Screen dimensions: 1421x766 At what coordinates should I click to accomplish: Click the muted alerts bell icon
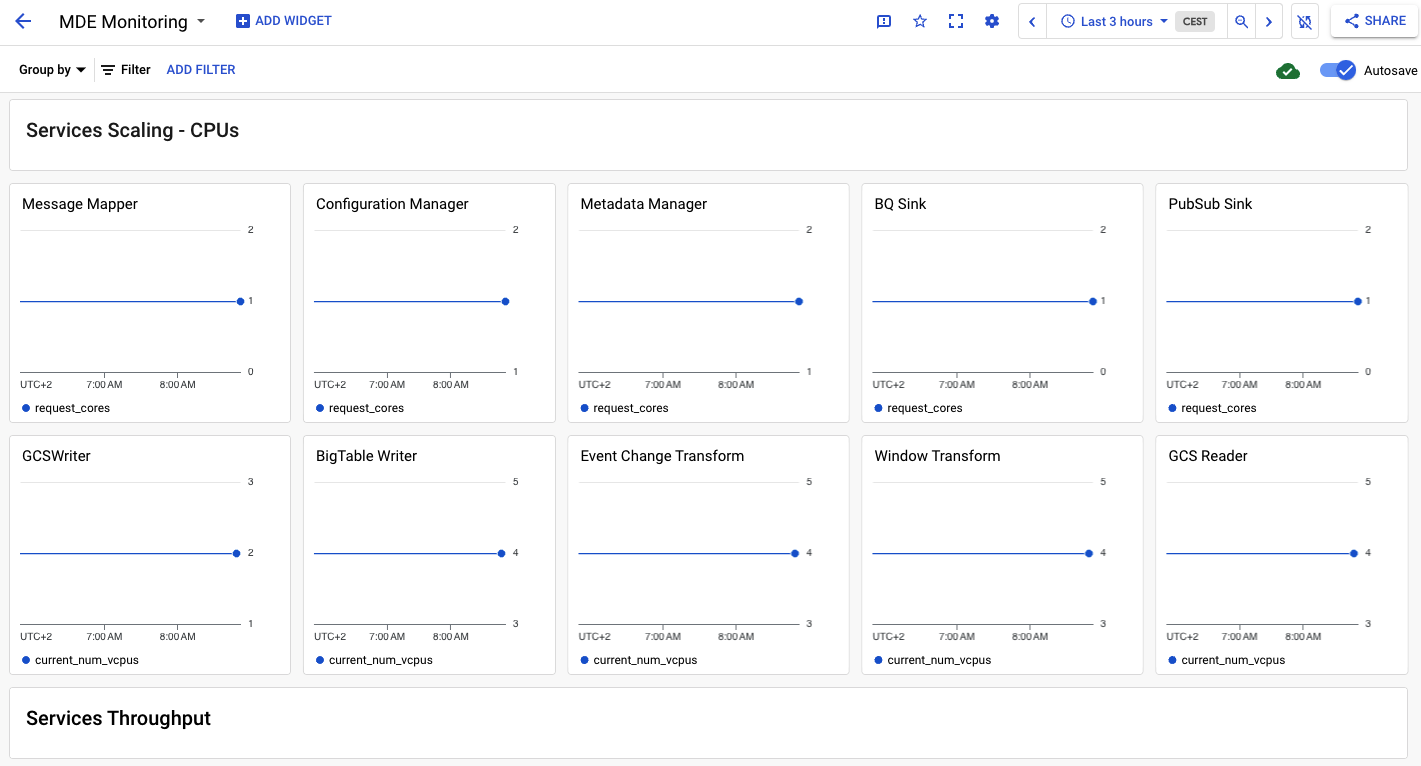click(x=1304, y=21)
